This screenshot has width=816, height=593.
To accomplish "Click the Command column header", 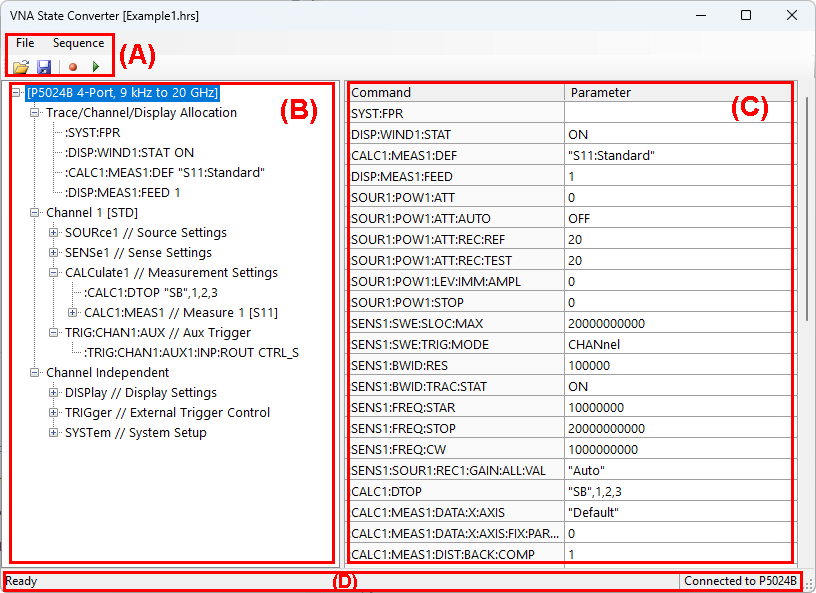I will 455,93.
